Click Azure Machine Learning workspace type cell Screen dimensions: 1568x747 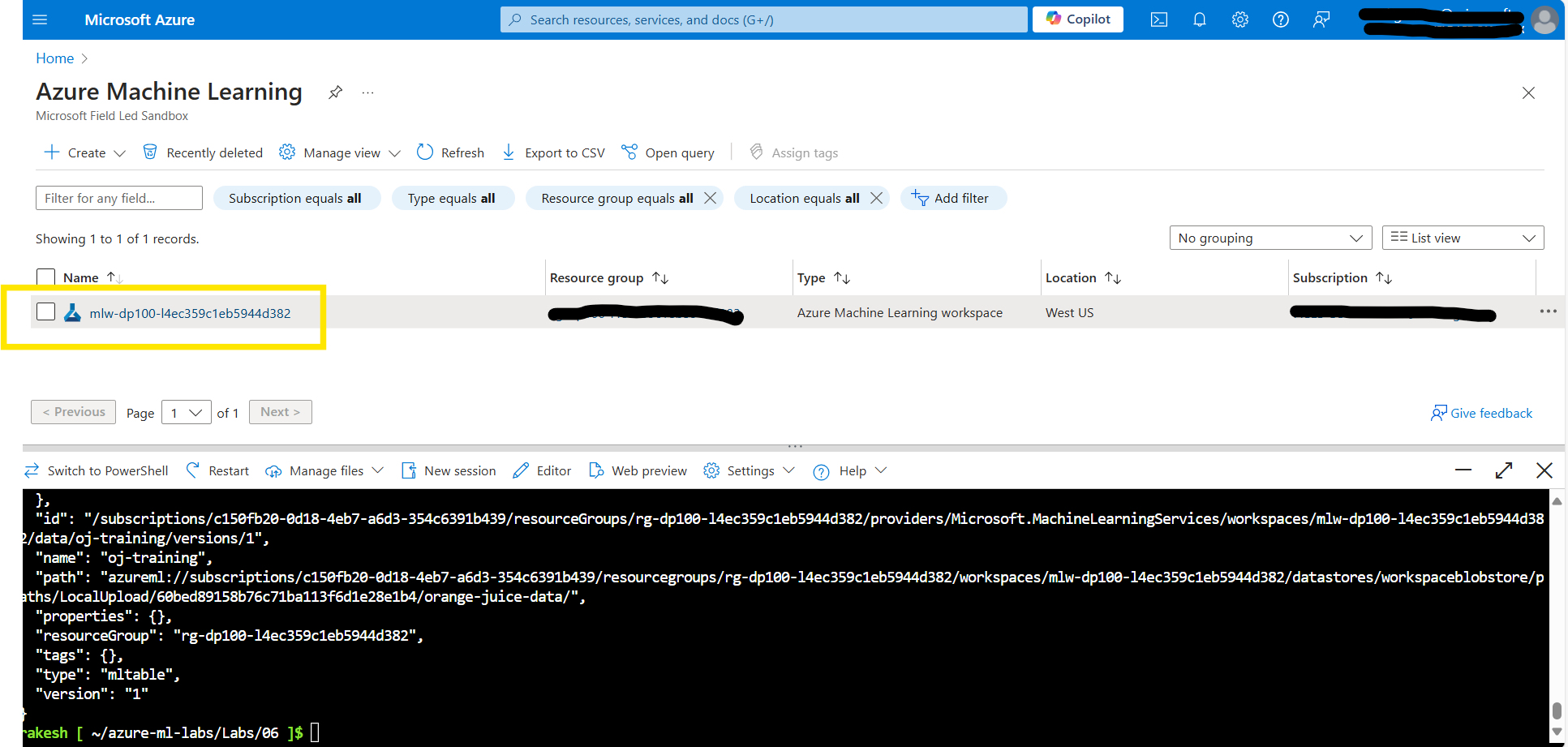900,312
